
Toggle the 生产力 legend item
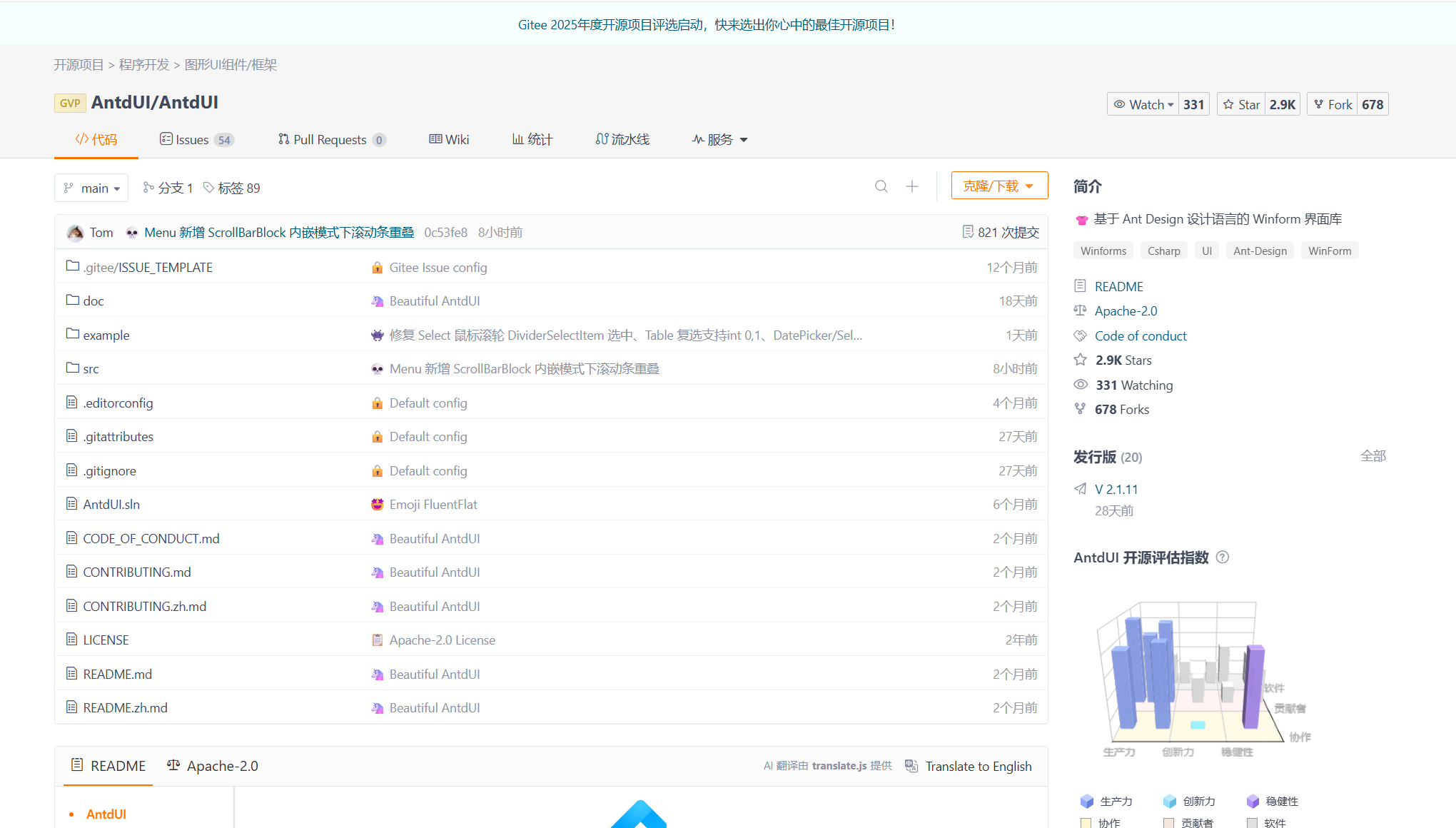pyautogui.click(x=1107, y=801)
